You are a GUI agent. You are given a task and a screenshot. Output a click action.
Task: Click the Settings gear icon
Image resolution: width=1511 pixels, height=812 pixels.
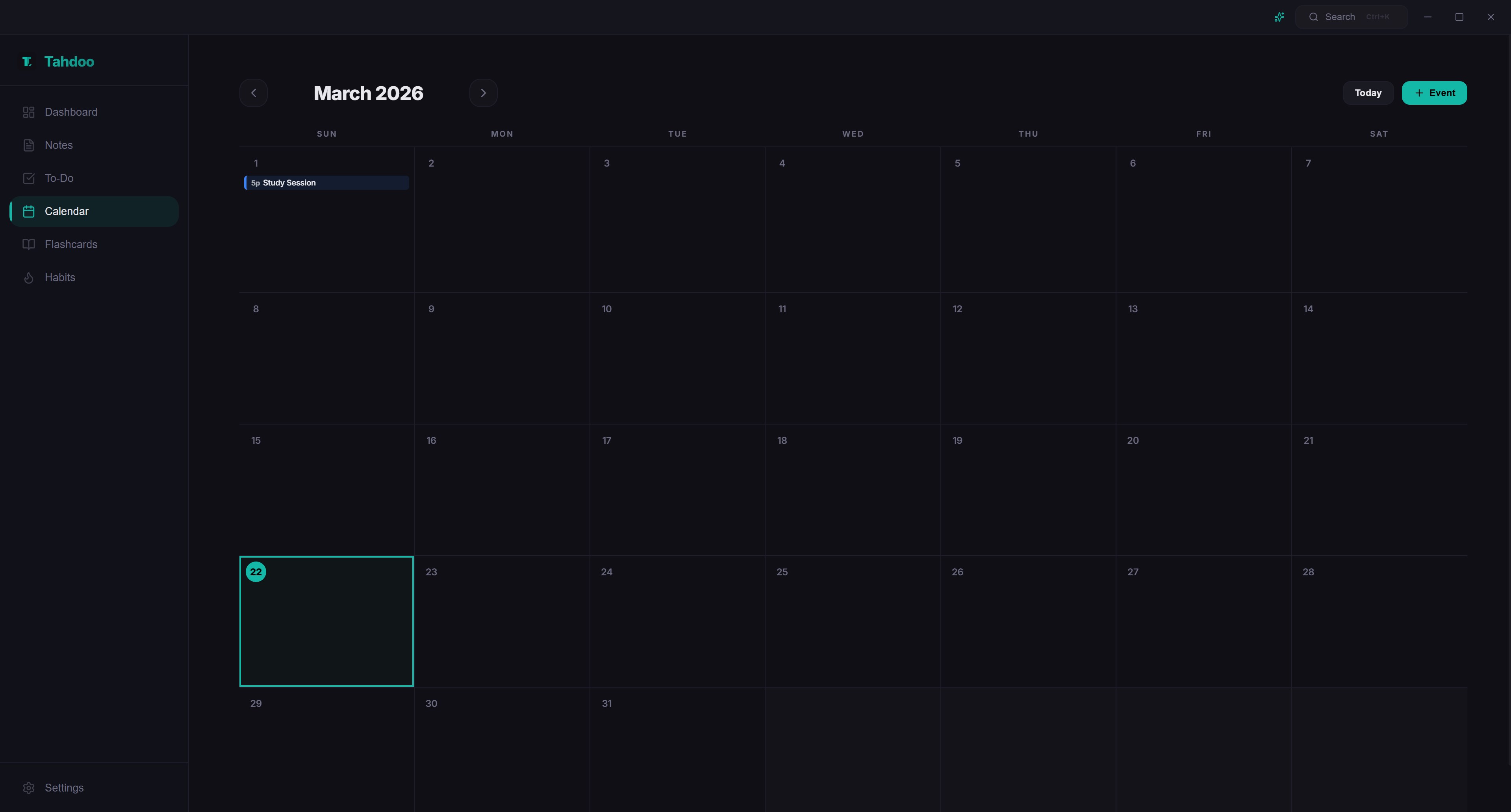click(x=29, y=788)
